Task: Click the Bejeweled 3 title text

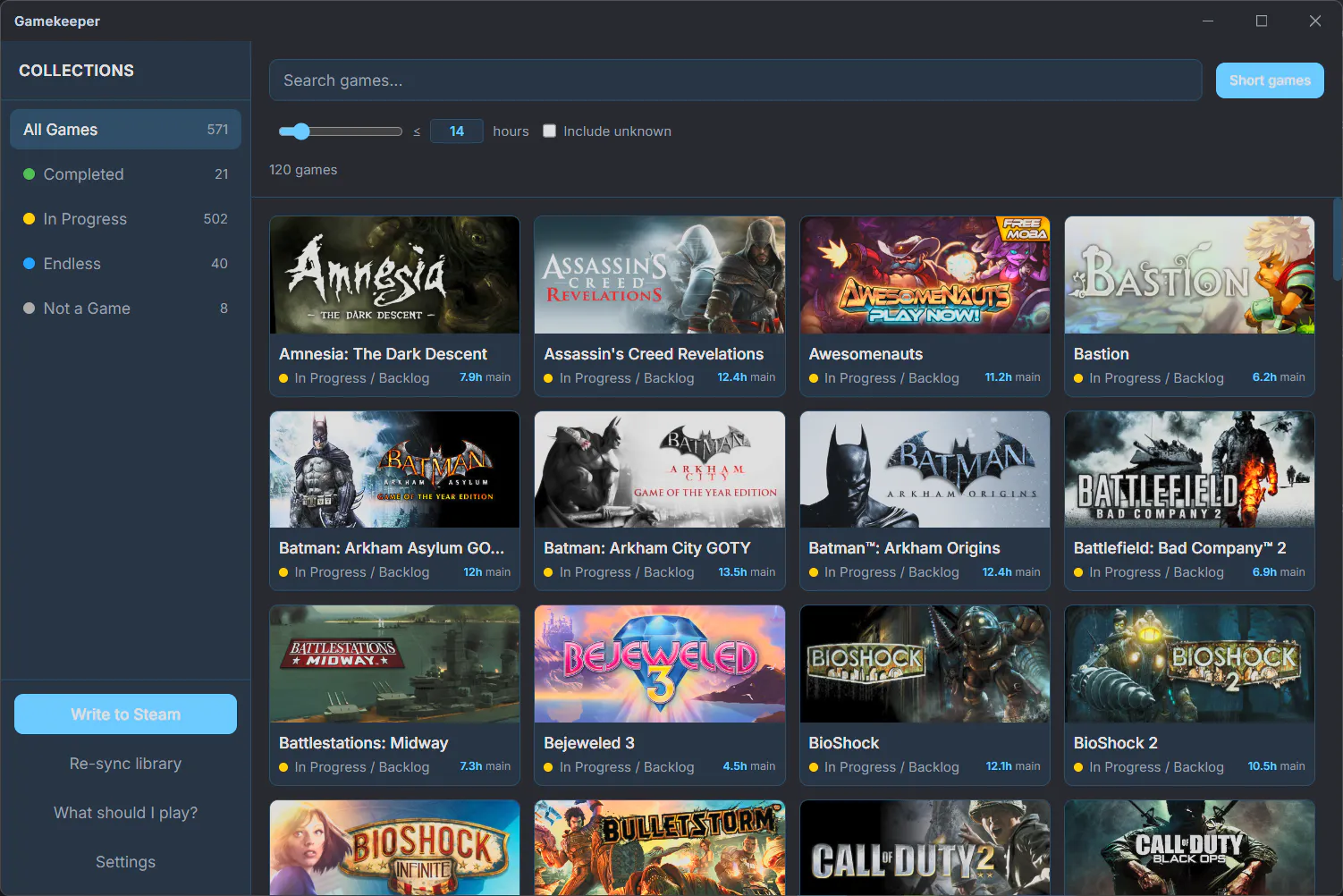Action: point(589,743)
